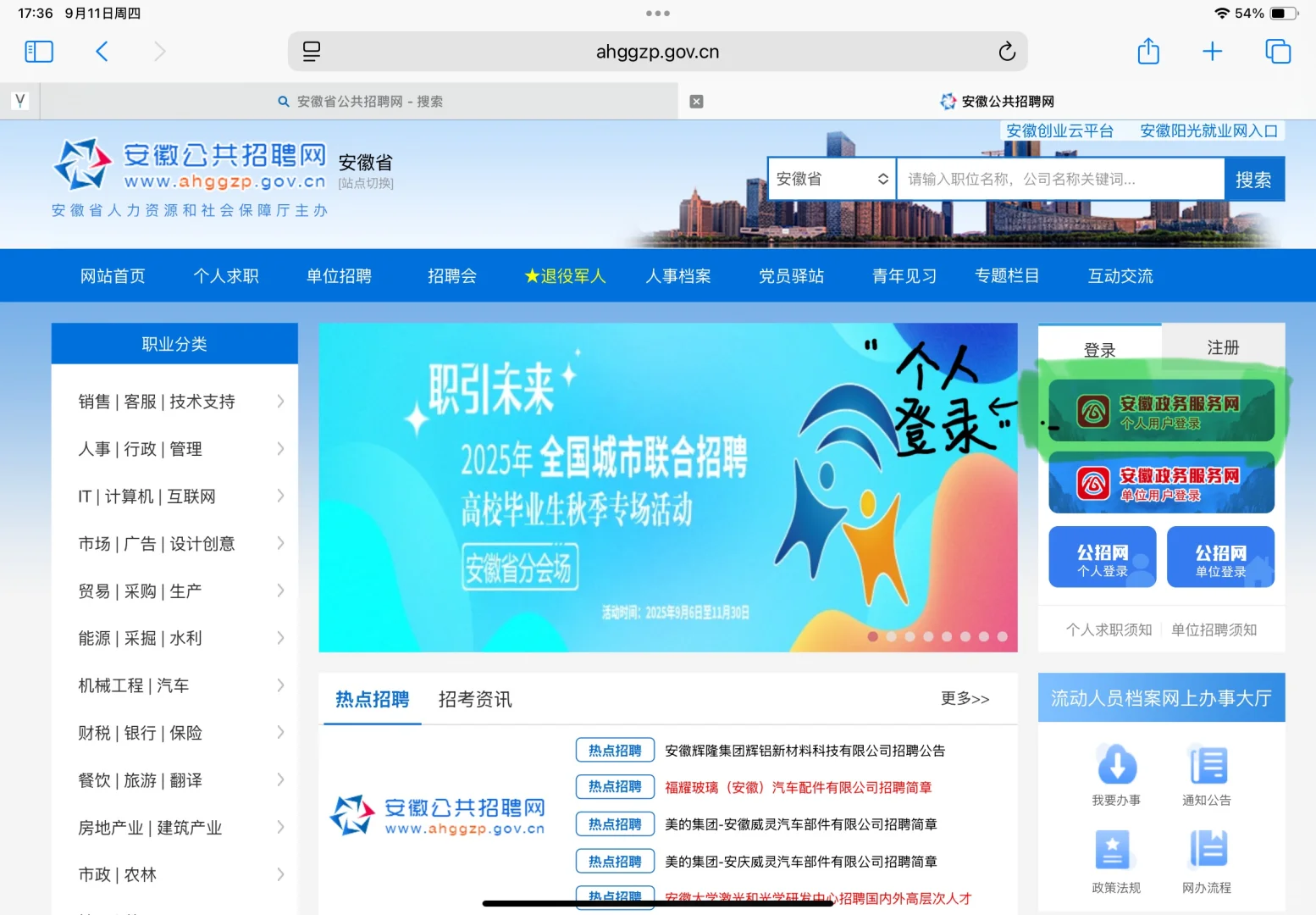Viewport: 1316px width, 915px height.
Task: Open the 个人求职须知 link
Action: pyautogui.click(x=1109, y=629)
